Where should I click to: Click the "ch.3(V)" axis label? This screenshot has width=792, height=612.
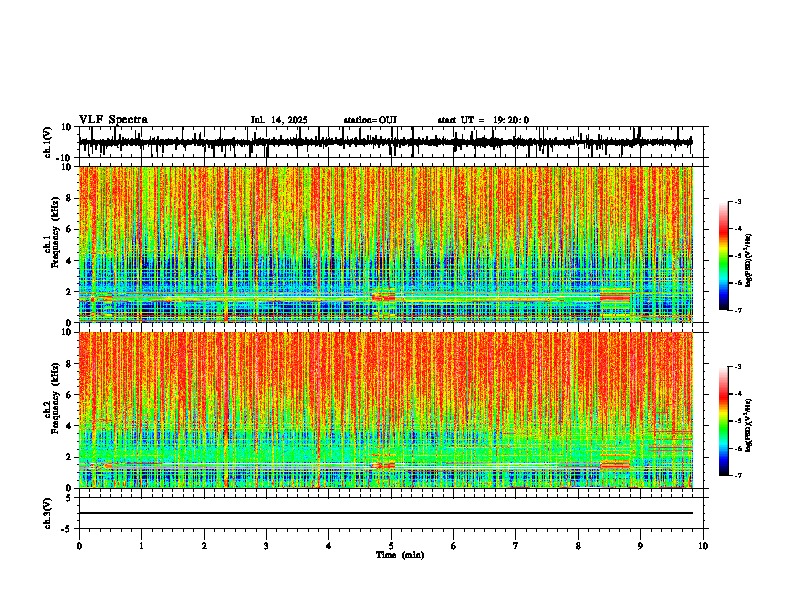pos(48,514)
